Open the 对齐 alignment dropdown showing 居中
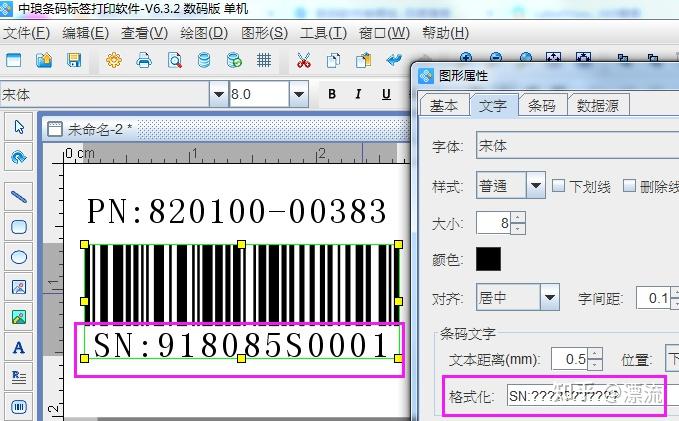 tap(550, 298)
